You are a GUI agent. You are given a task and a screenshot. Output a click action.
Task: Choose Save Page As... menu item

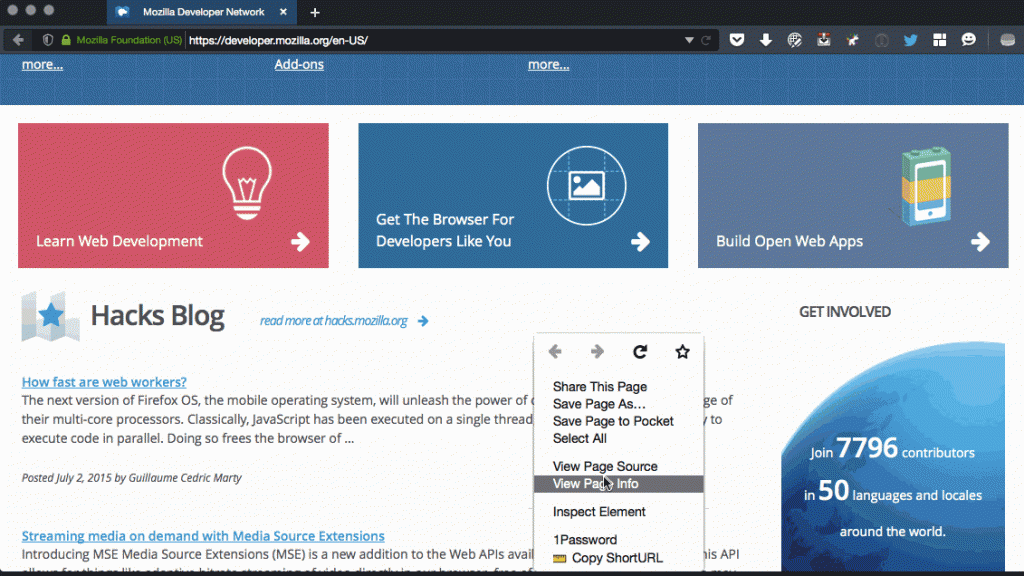click(x=618, y=404)
